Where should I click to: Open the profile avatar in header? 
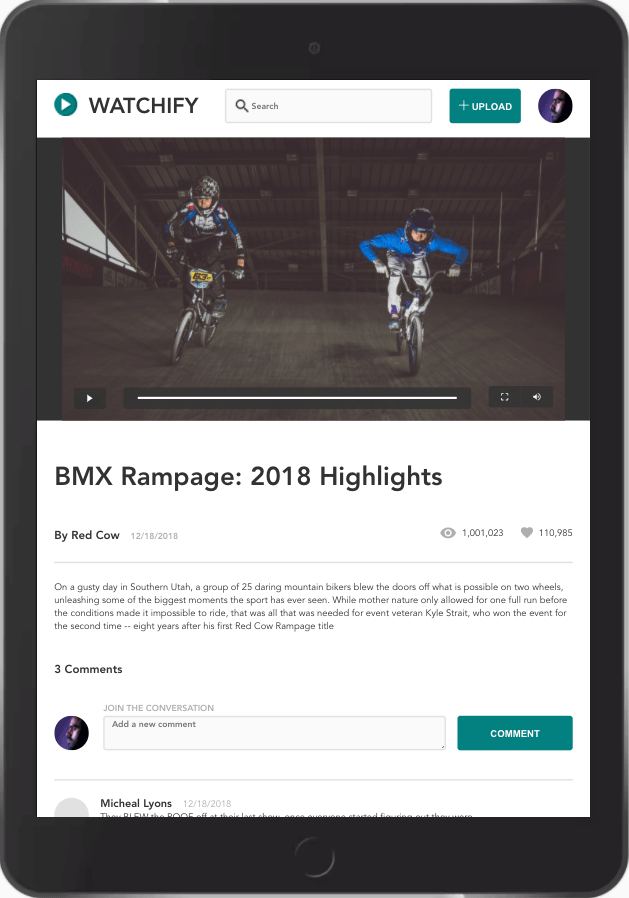pos(555,106)
